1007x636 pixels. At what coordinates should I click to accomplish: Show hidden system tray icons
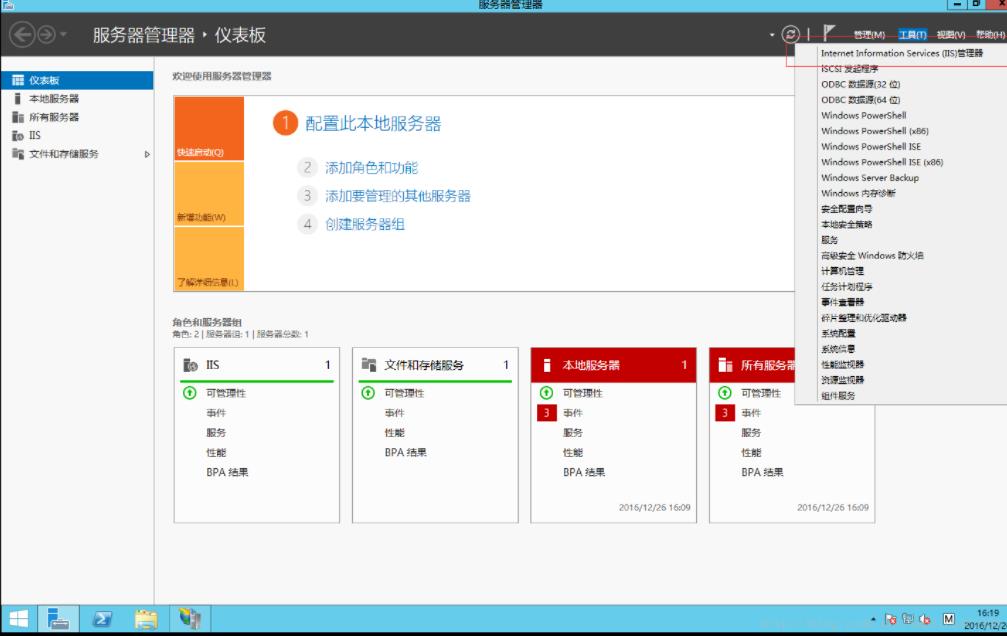pyautogui.click(x=873, y=620)
